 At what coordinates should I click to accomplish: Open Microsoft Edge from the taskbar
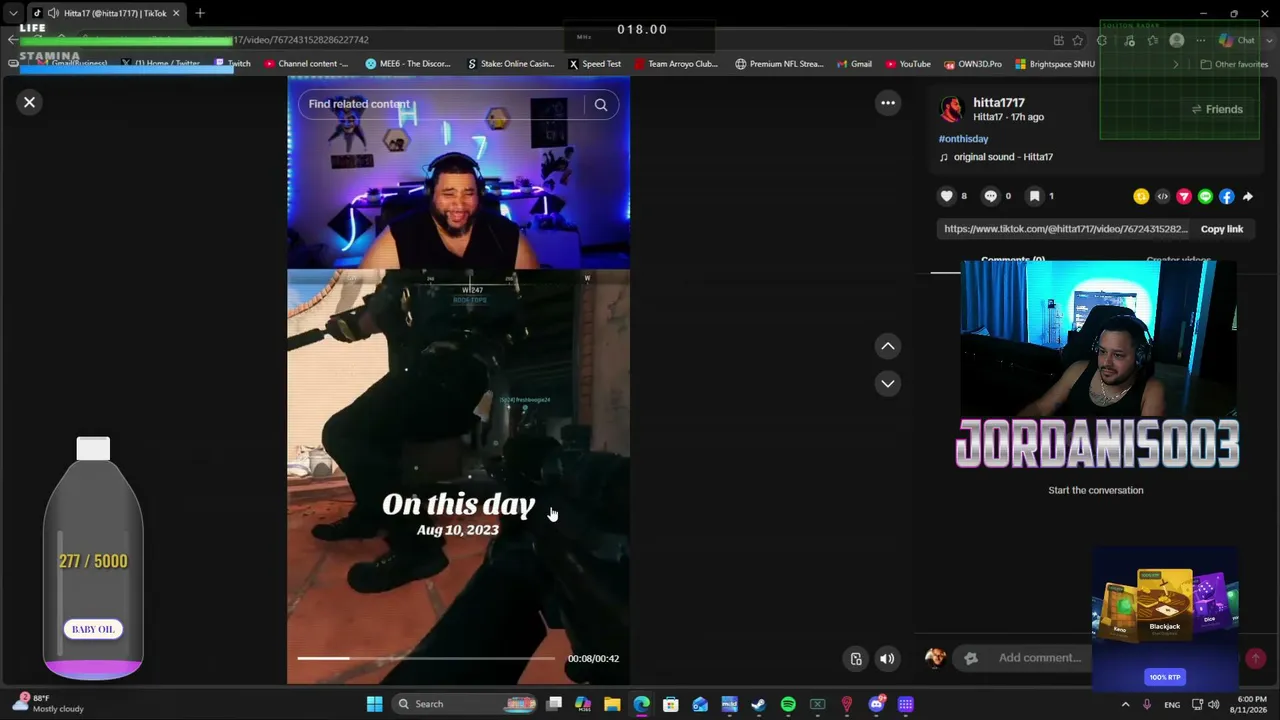pyautogui.click(x=641, y=704)
